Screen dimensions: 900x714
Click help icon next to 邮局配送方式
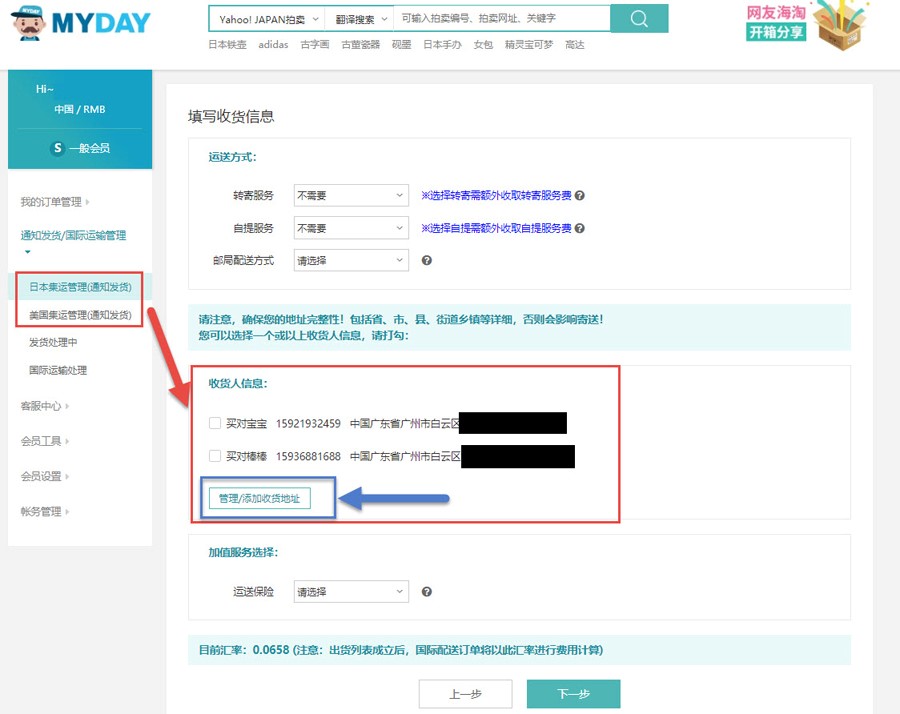pyautogui.click(x=427, y=260)
